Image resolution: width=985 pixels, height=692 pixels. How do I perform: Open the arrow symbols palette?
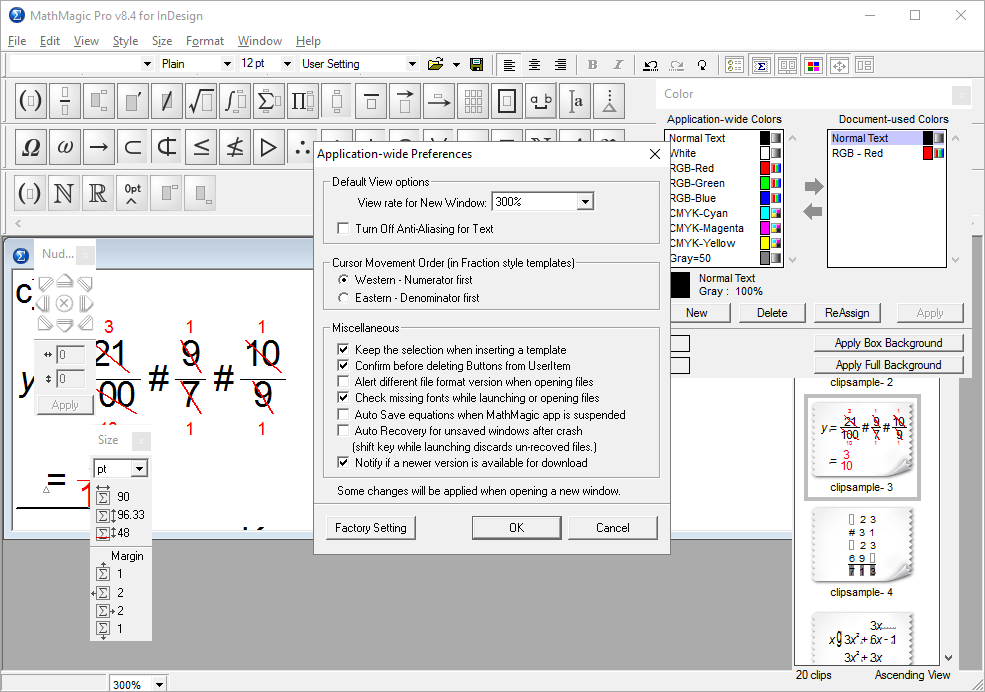[x=99, y=147]
